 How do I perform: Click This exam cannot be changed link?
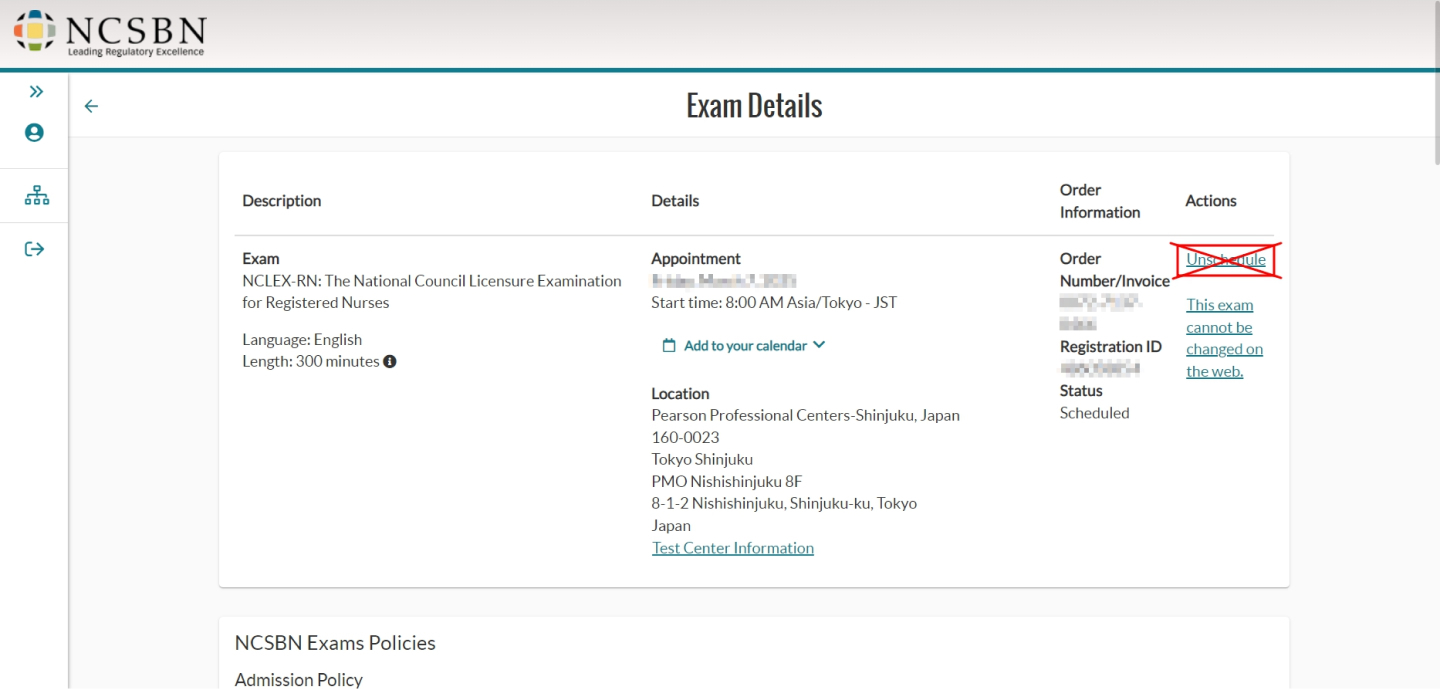(x=1224, y=338)
